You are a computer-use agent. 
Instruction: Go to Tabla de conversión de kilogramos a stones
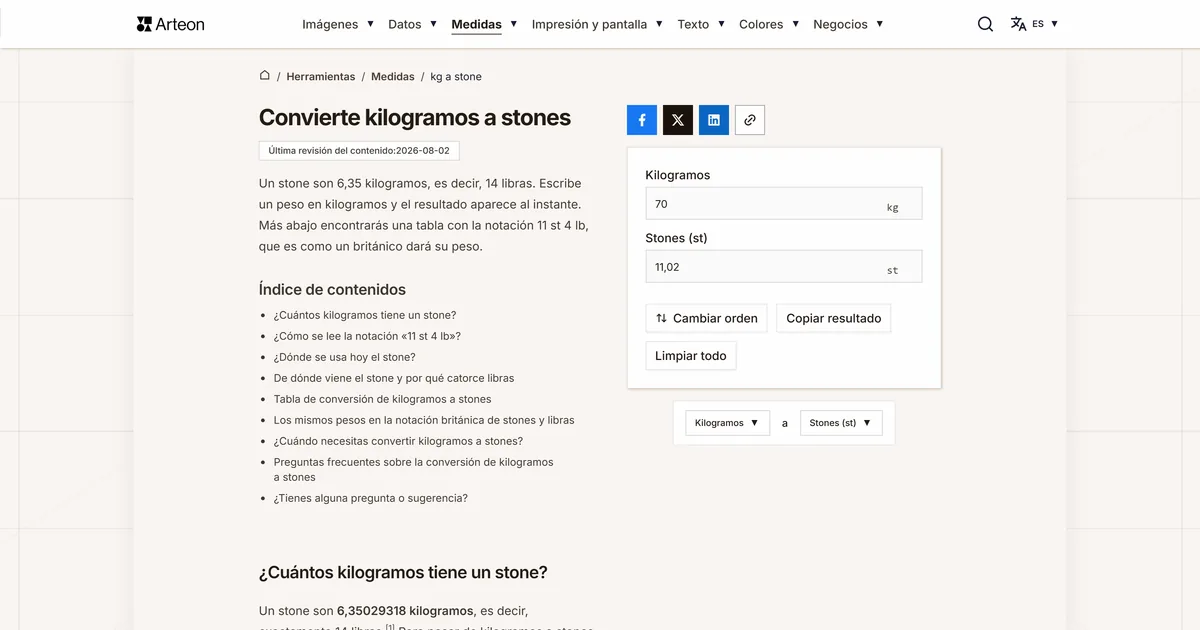point(383,399)
